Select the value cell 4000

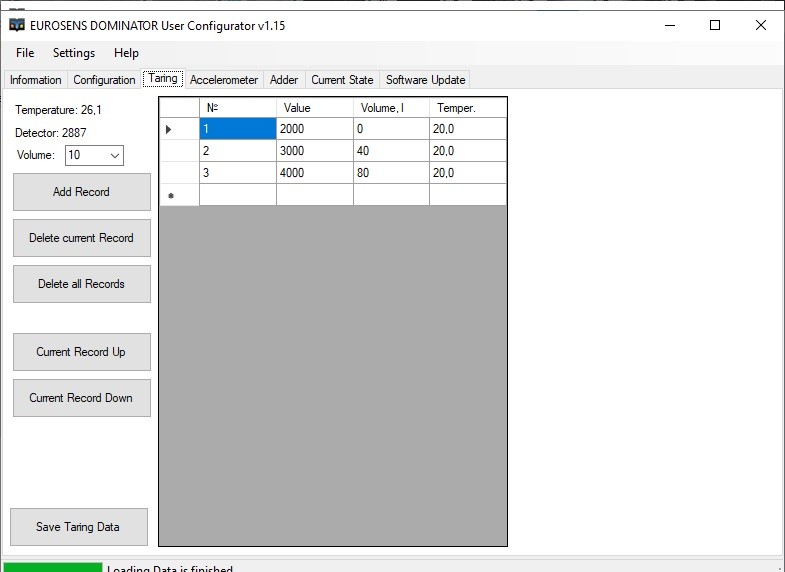(315, 173)
